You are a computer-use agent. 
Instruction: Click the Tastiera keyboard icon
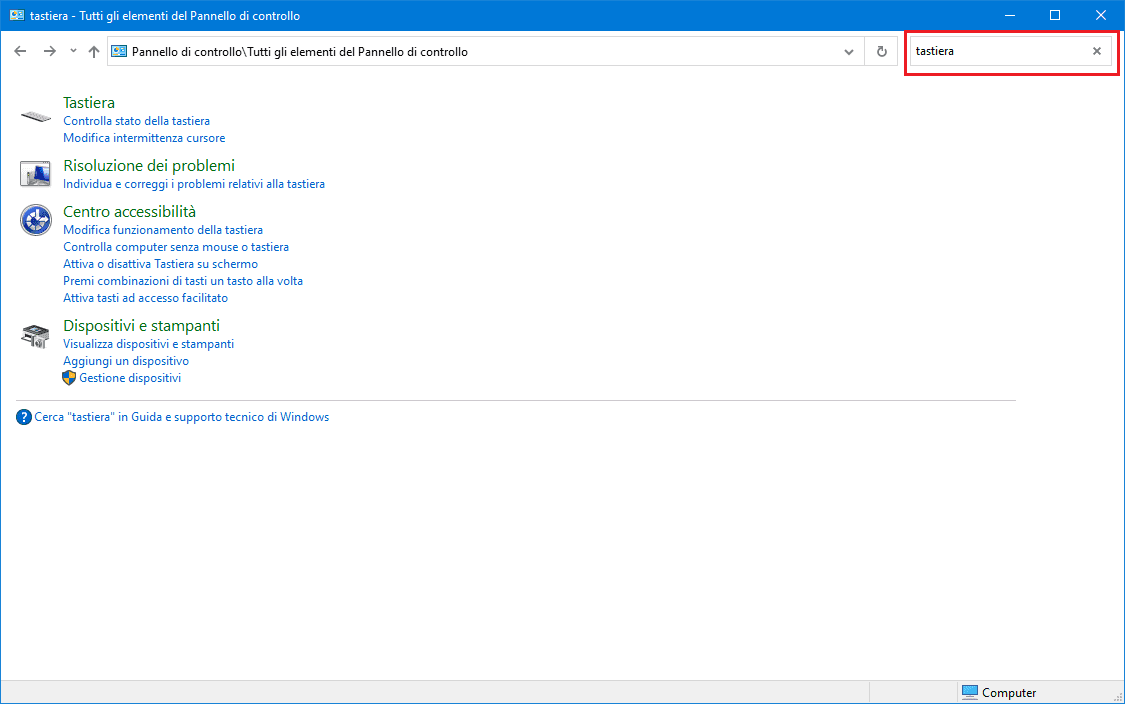point(35,116)
